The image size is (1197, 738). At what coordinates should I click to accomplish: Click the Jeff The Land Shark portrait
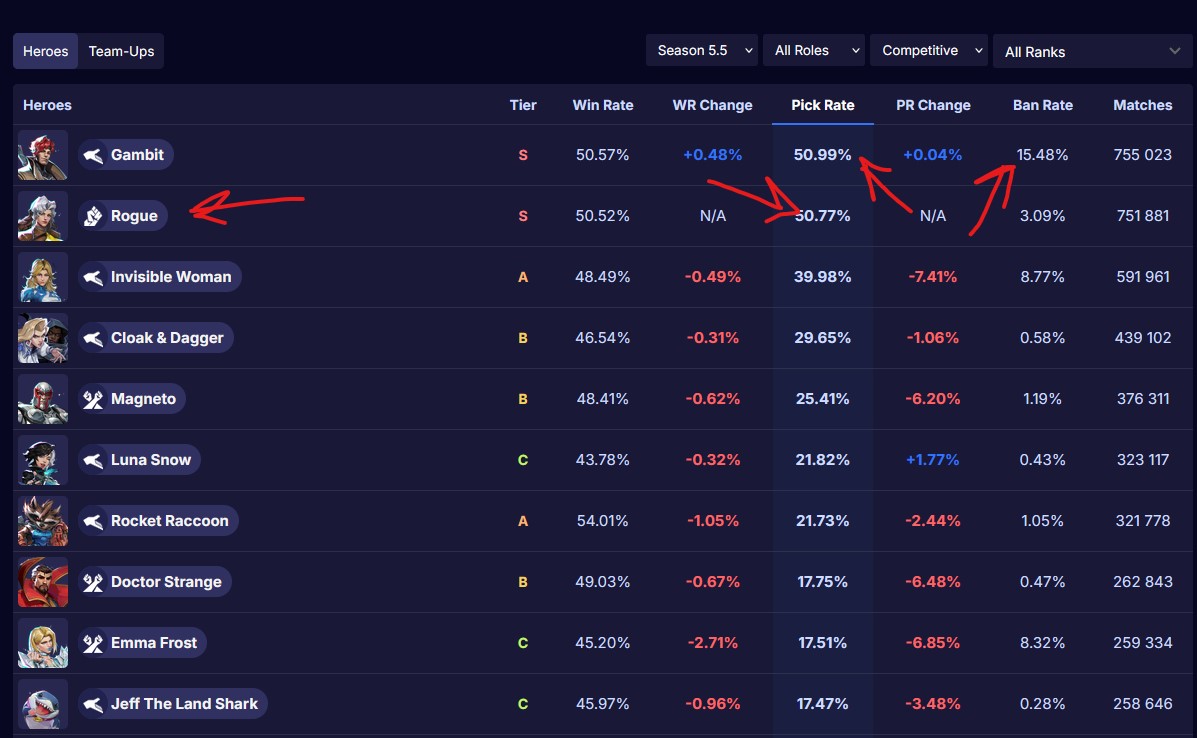click(x=43, y=704)
